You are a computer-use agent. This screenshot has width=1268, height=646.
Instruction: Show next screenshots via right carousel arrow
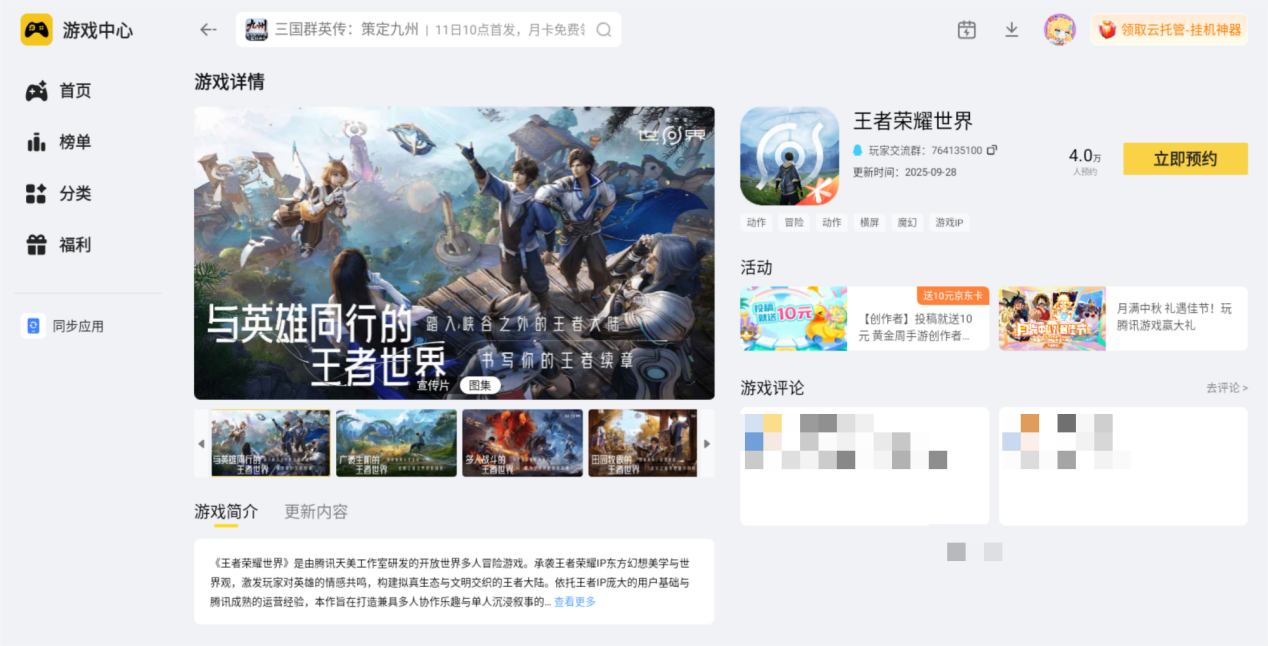coord(708,442)
